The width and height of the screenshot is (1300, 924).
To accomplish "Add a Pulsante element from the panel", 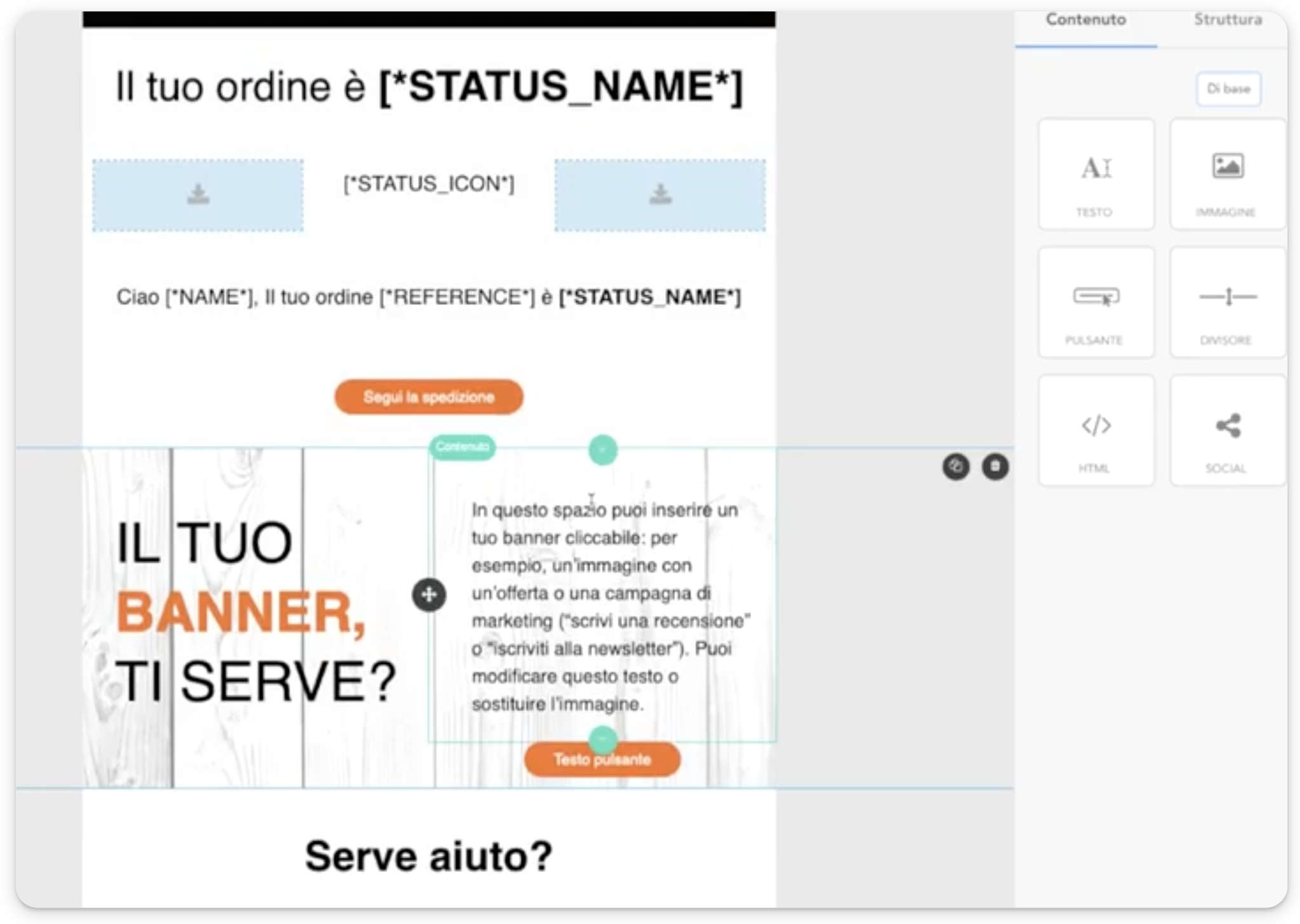I will click(x=1095, y=302).
